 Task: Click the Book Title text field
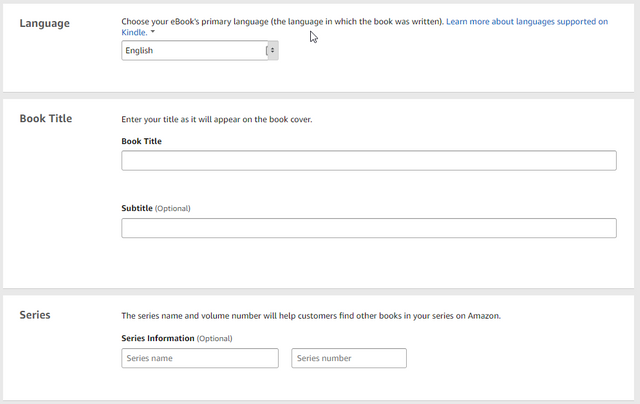tap(369, 160)
